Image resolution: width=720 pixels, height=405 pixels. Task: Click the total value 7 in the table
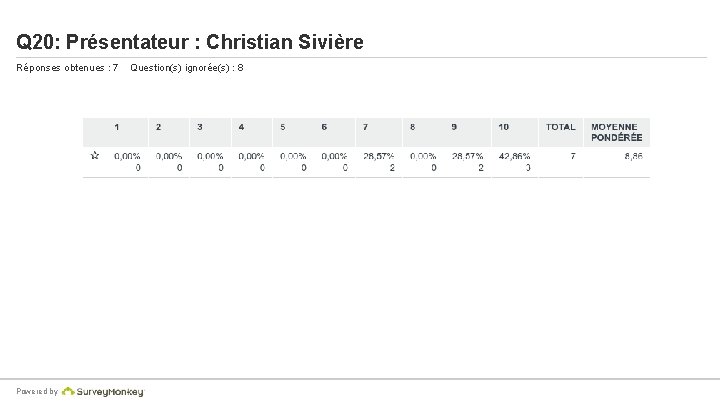pyautogui.click(x=572, y=156)
